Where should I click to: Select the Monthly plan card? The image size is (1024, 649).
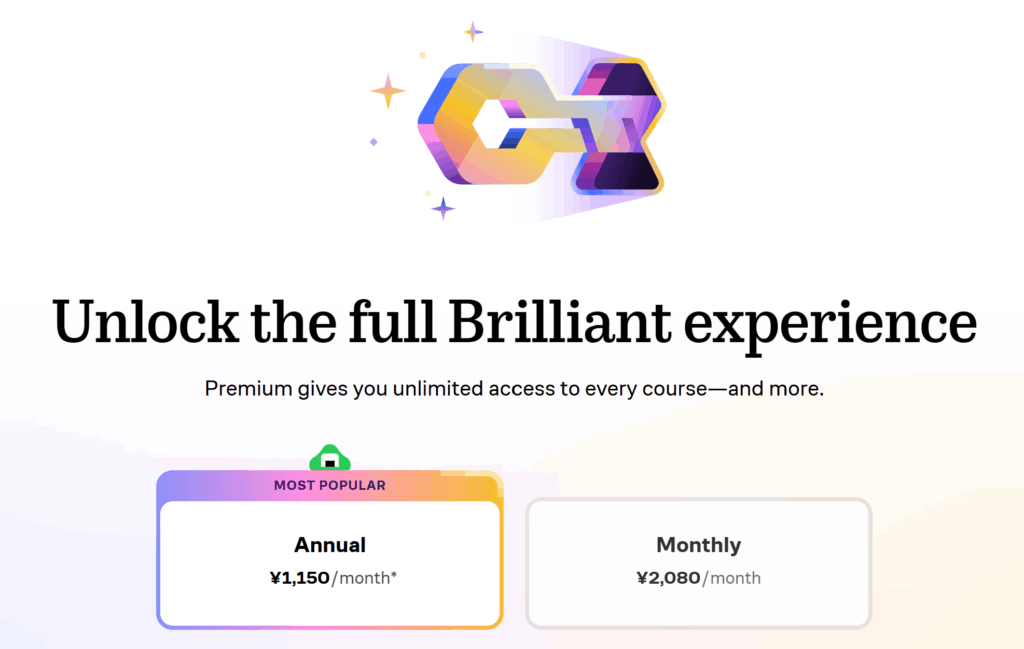point(699,563)
